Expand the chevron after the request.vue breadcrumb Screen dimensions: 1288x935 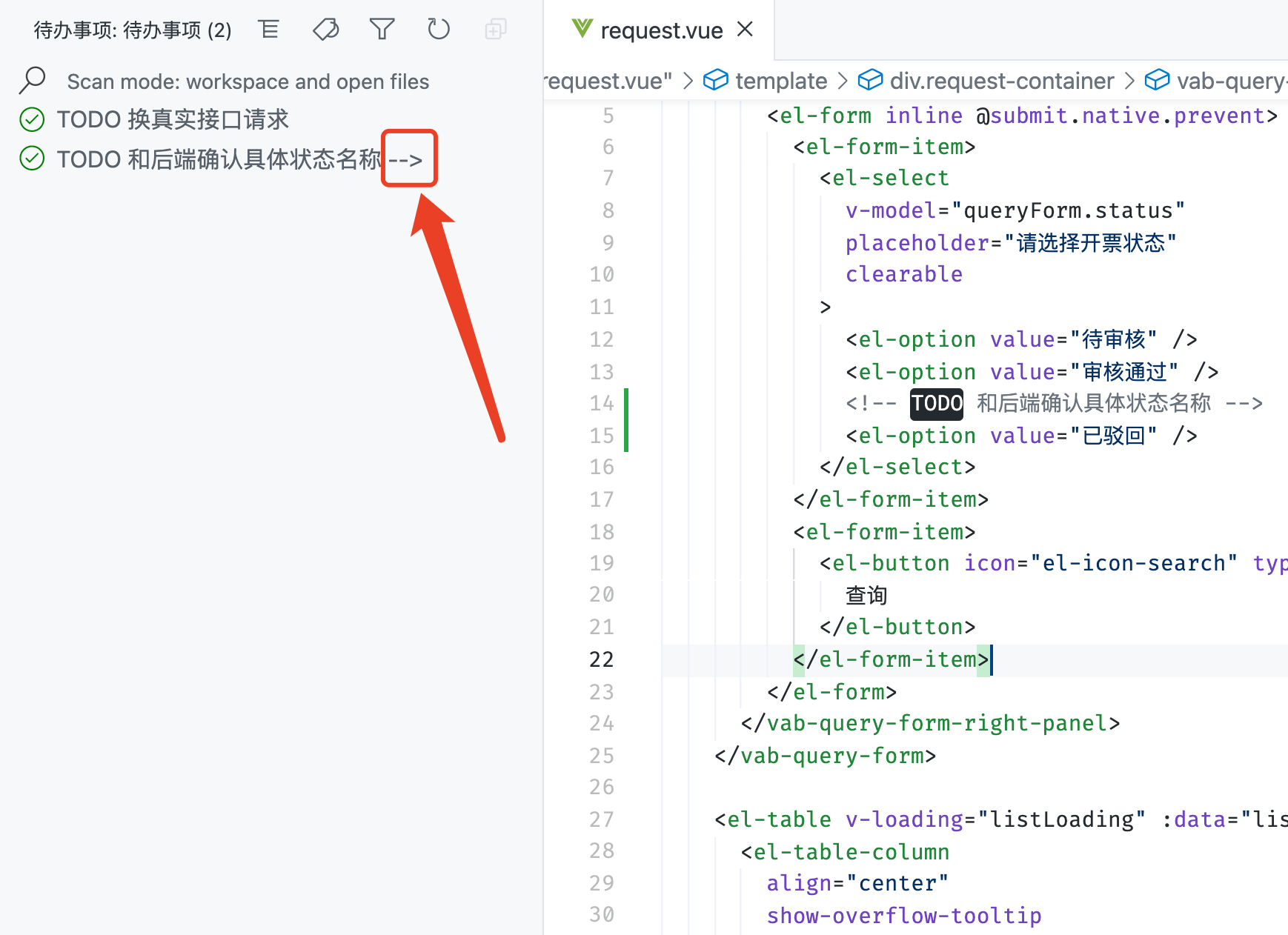[x=688, y=81]
